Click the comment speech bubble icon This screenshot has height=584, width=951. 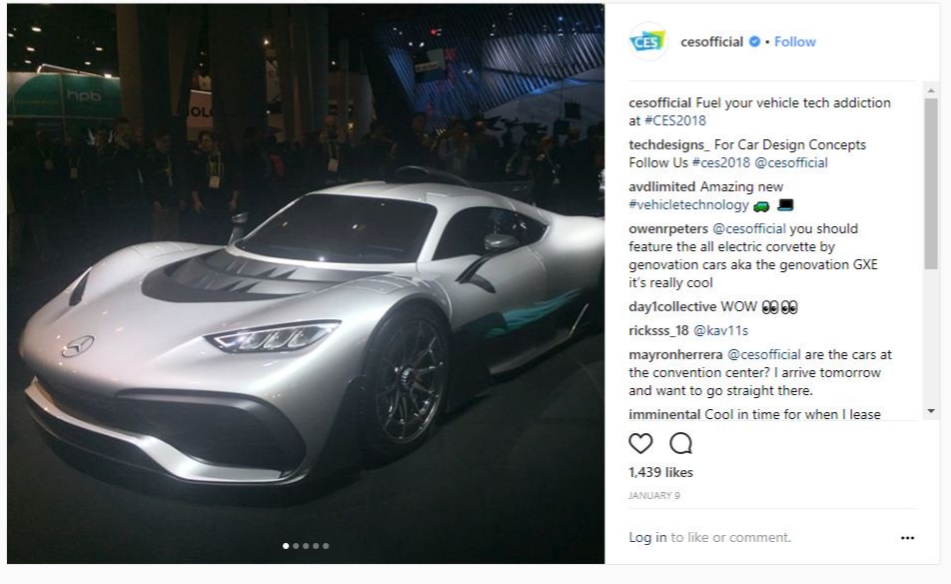point(680,444)
